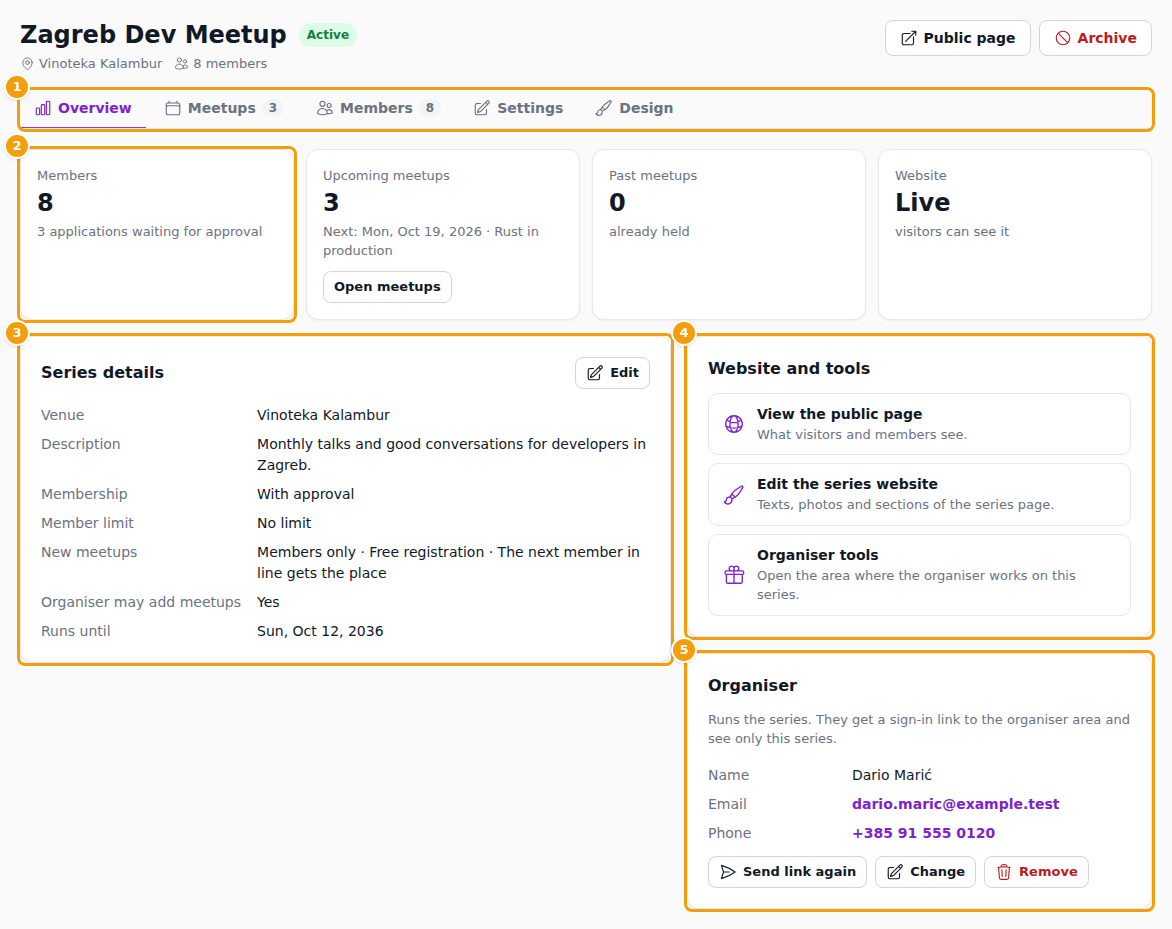1172x929 pixels.
Task: Archive the Zagreb Dev Meetup series
Action: click(x=1095, y=38)
